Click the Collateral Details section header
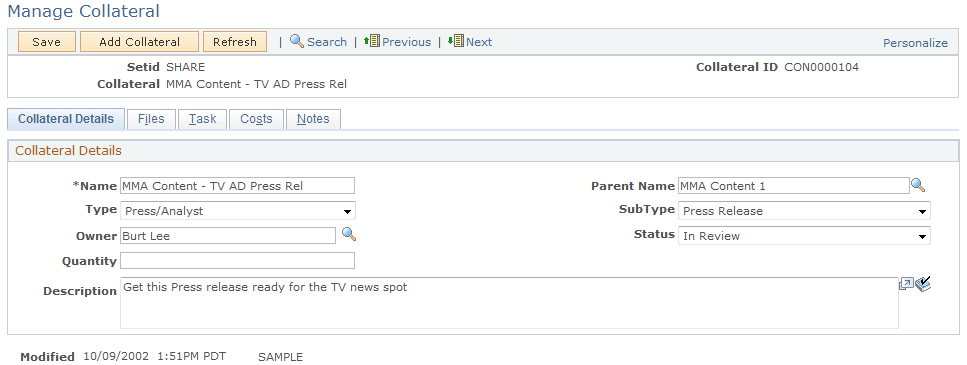967x365 pixels. [68, 150]
